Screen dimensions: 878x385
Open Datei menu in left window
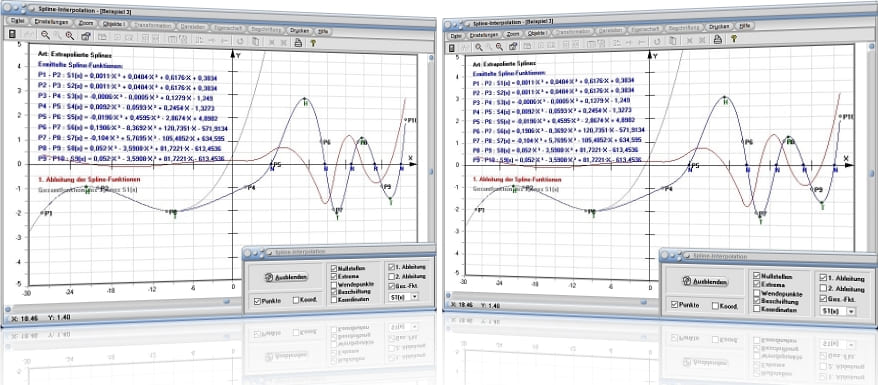click(x=17, y=21)
